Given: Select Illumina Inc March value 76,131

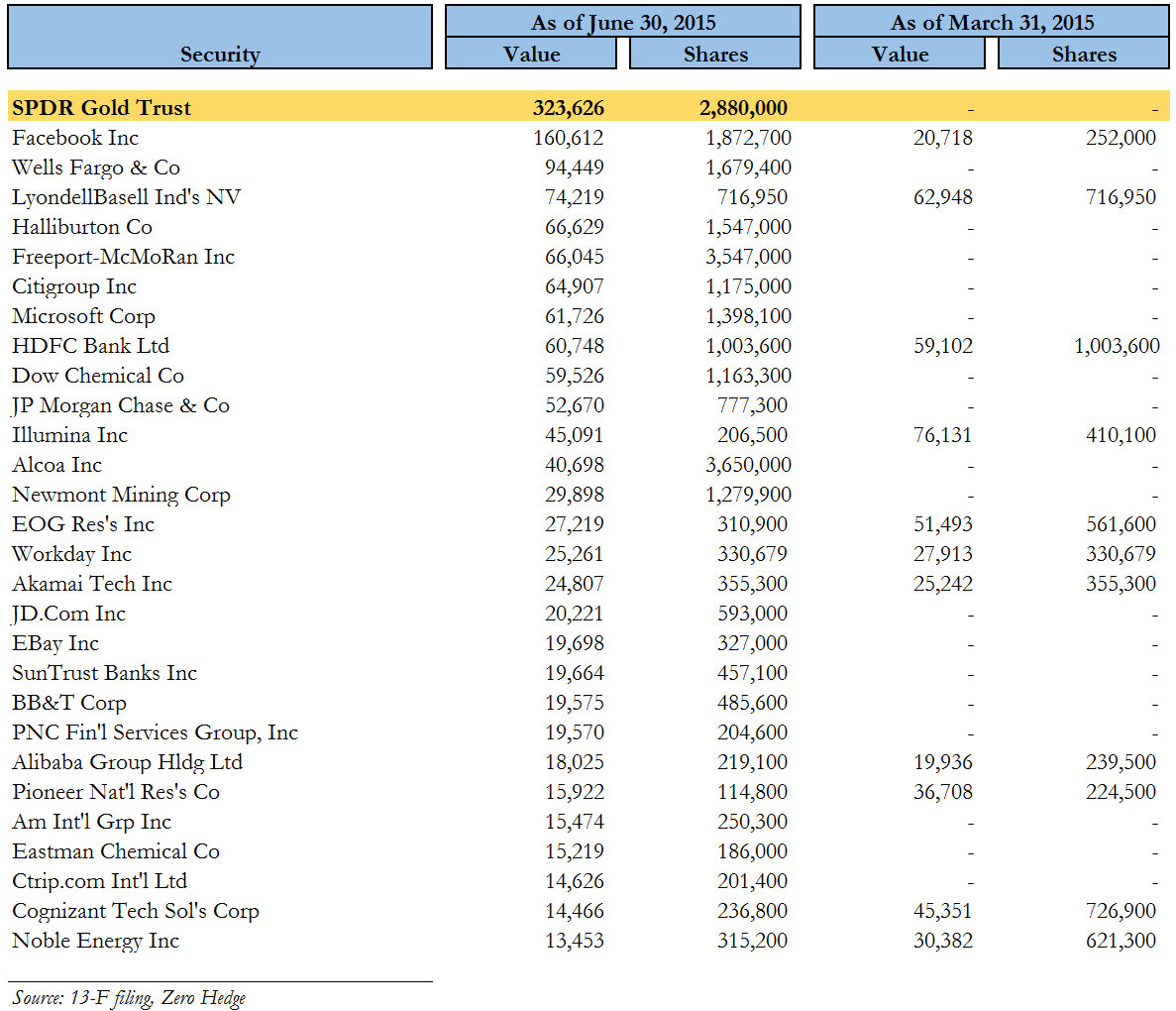Looking at the screenshot, I should (942, 434).
